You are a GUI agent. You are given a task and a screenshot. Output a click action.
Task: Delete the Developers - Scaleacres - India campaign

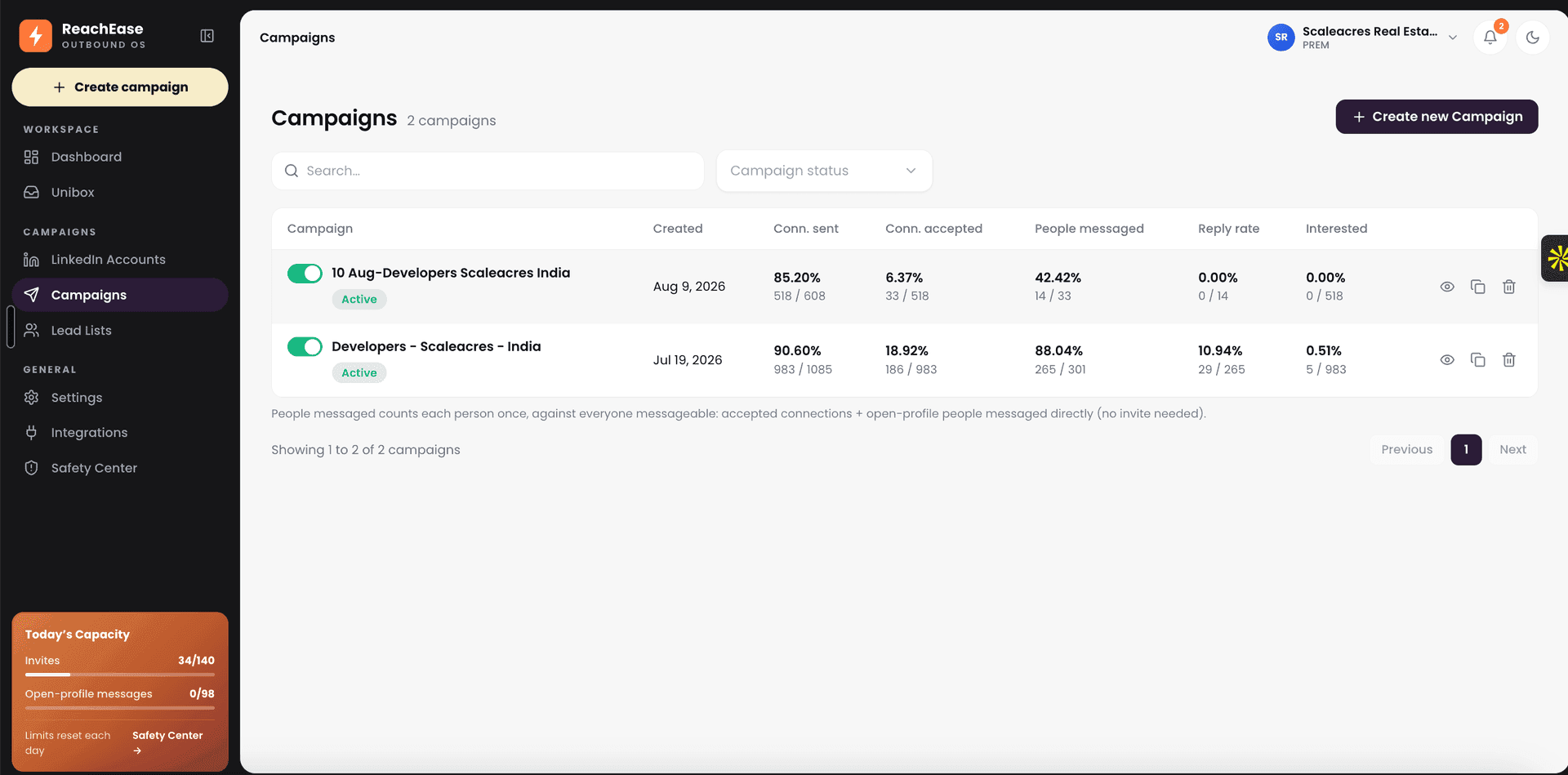tap(1509, 359)
